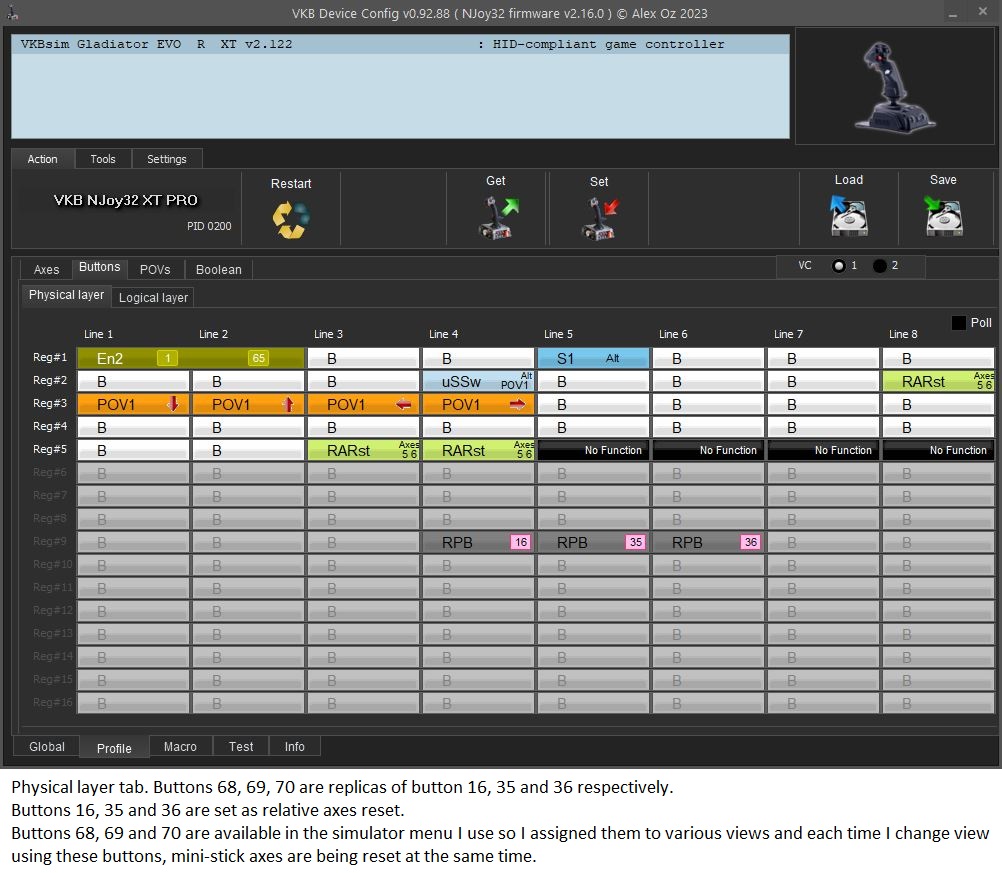The width and height of the screenshot is (1002, 873).
Task: Toggle the Poll checkbox
Action: (x=959, y=323)
